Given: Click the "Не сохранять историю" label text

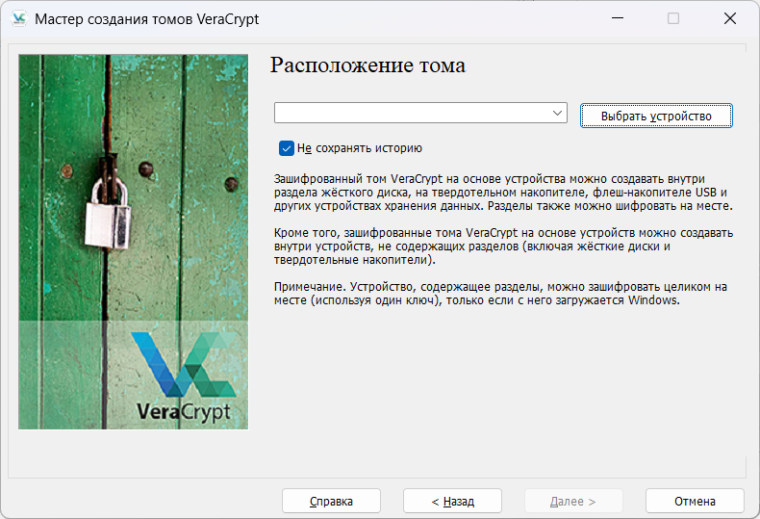Looking at the screenshot, I should coord(358,148).
